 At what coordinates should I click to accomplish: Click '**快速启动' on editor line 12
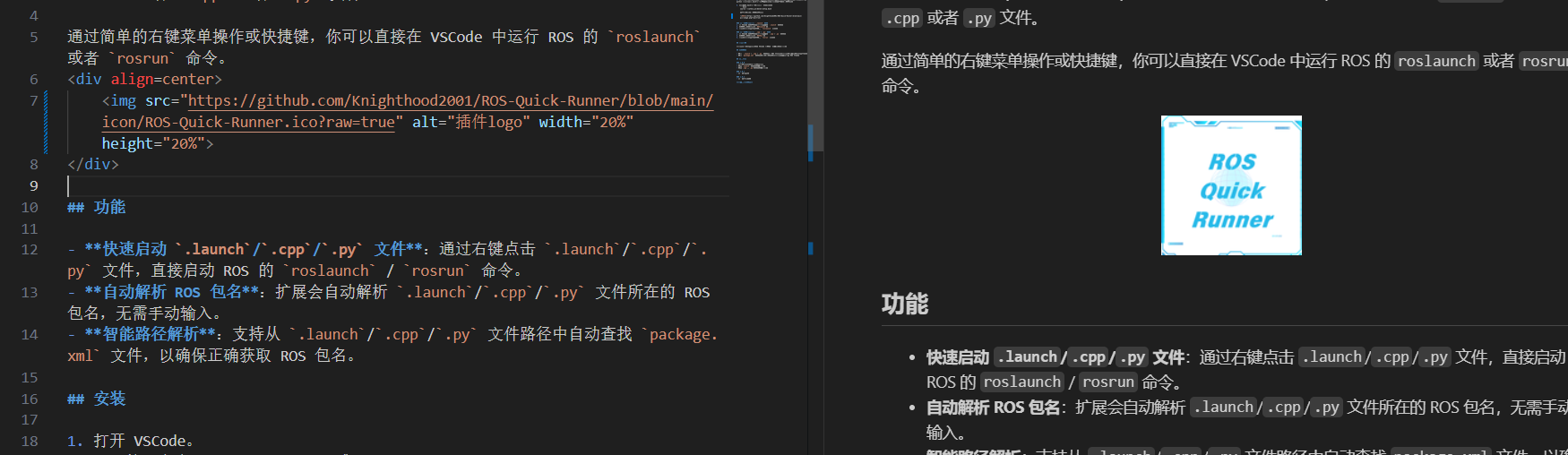pos(126,249)
